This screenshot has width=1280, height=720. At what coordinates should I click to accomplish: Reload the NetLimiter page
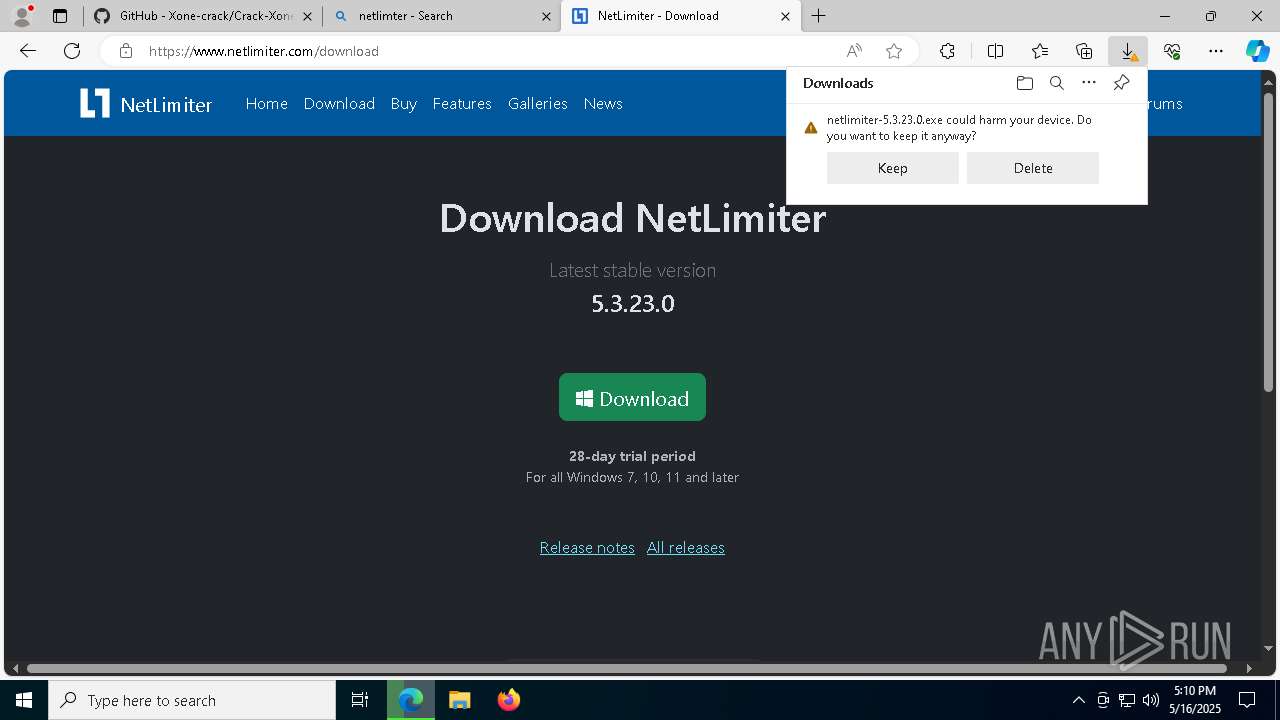[x=72, y=51]
